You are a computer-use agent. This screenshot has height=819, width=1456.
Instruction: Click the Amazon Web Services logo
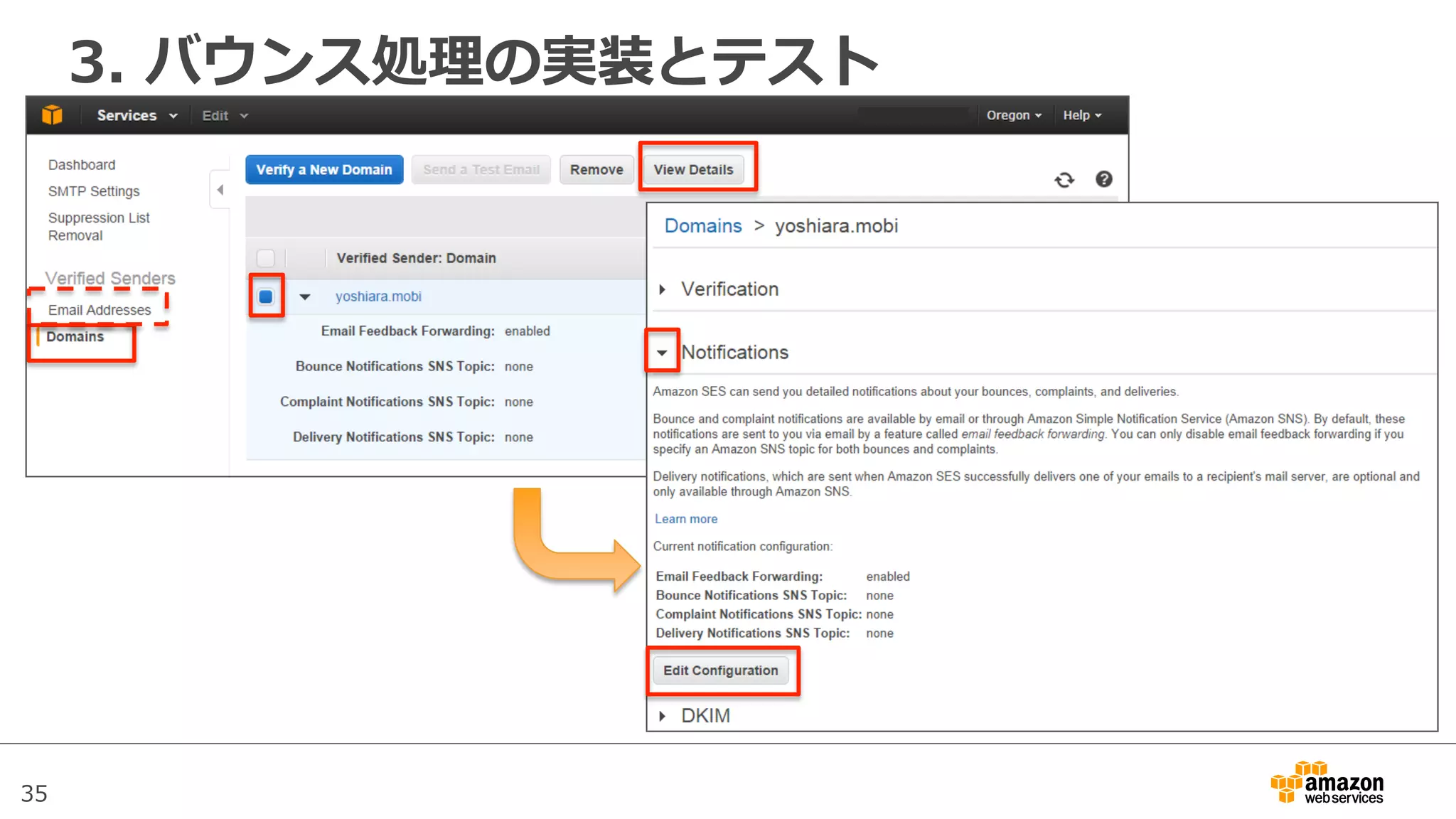[x=1327, y=783]
